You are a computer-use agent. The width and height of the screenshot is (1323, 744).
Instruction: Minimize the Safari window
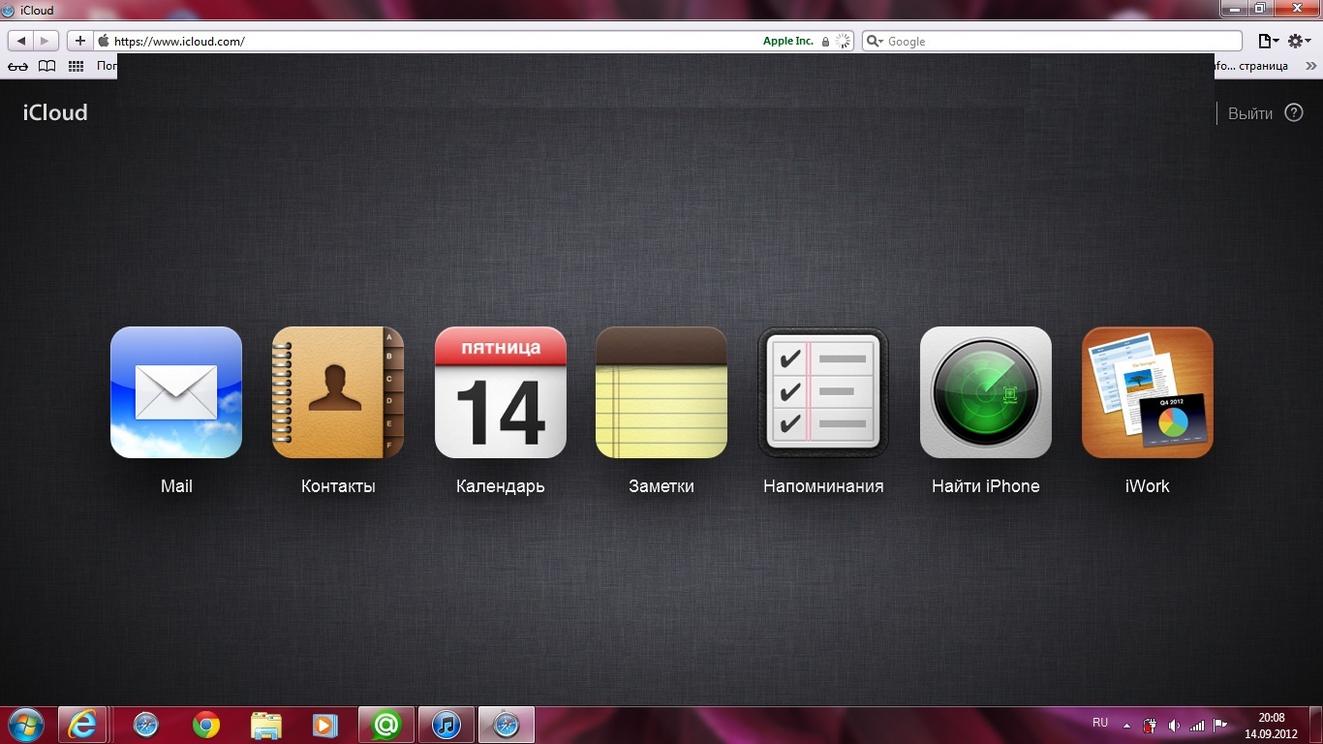[x=1234, y=8]
